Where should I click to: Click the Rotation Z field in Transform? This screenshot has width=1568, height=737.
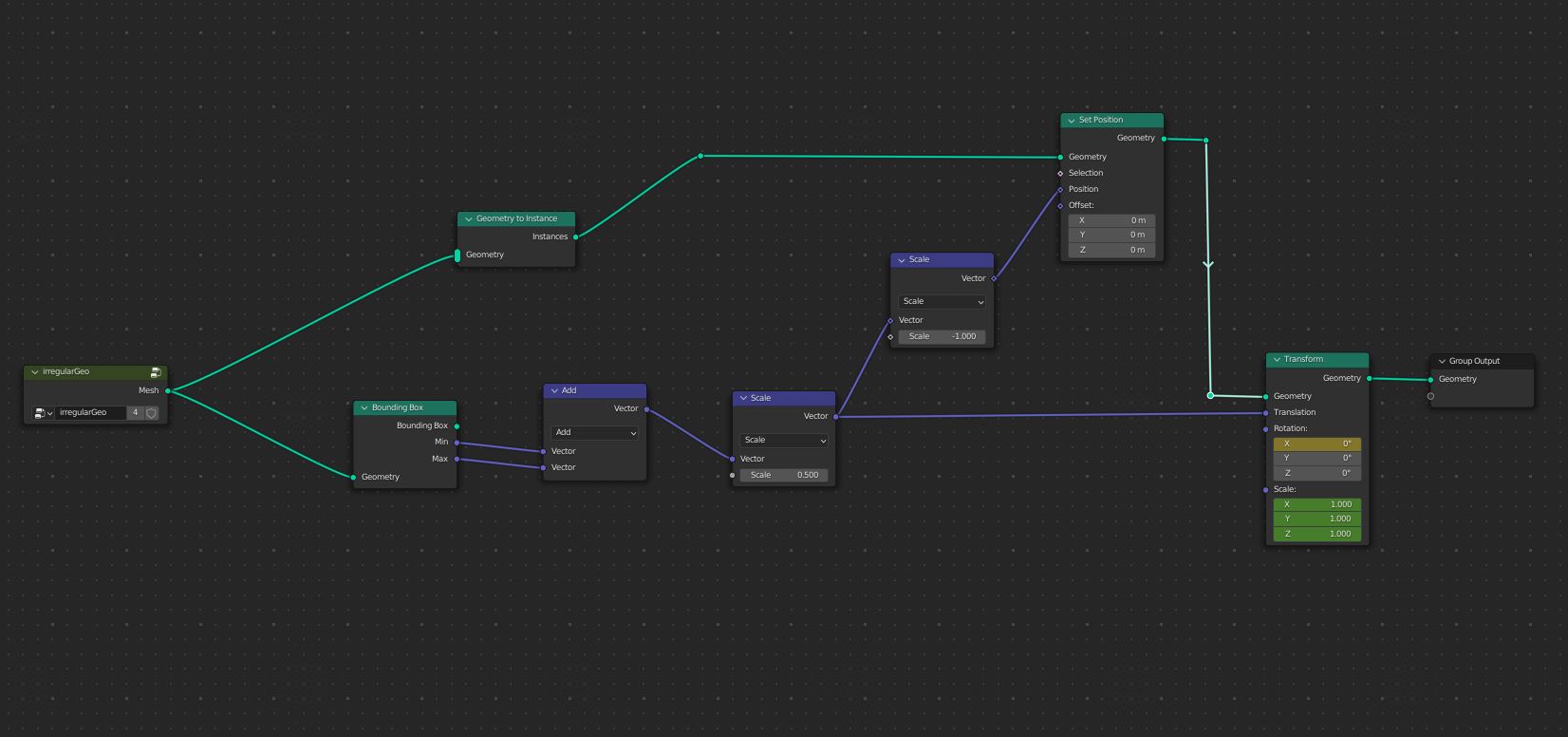(1317, 474)
